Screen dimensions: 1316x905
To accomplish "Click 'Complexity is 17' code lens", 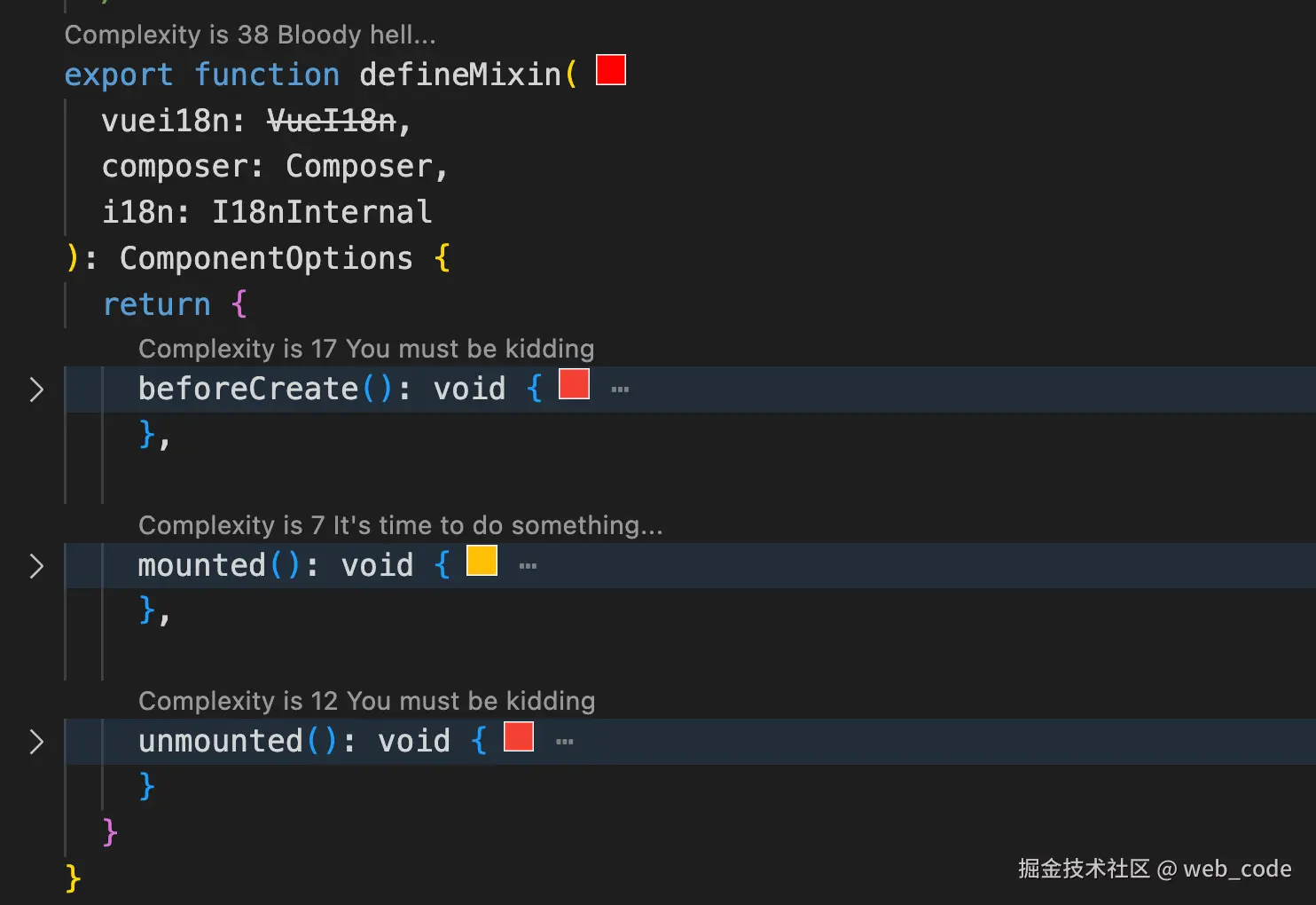I will 366,349.
